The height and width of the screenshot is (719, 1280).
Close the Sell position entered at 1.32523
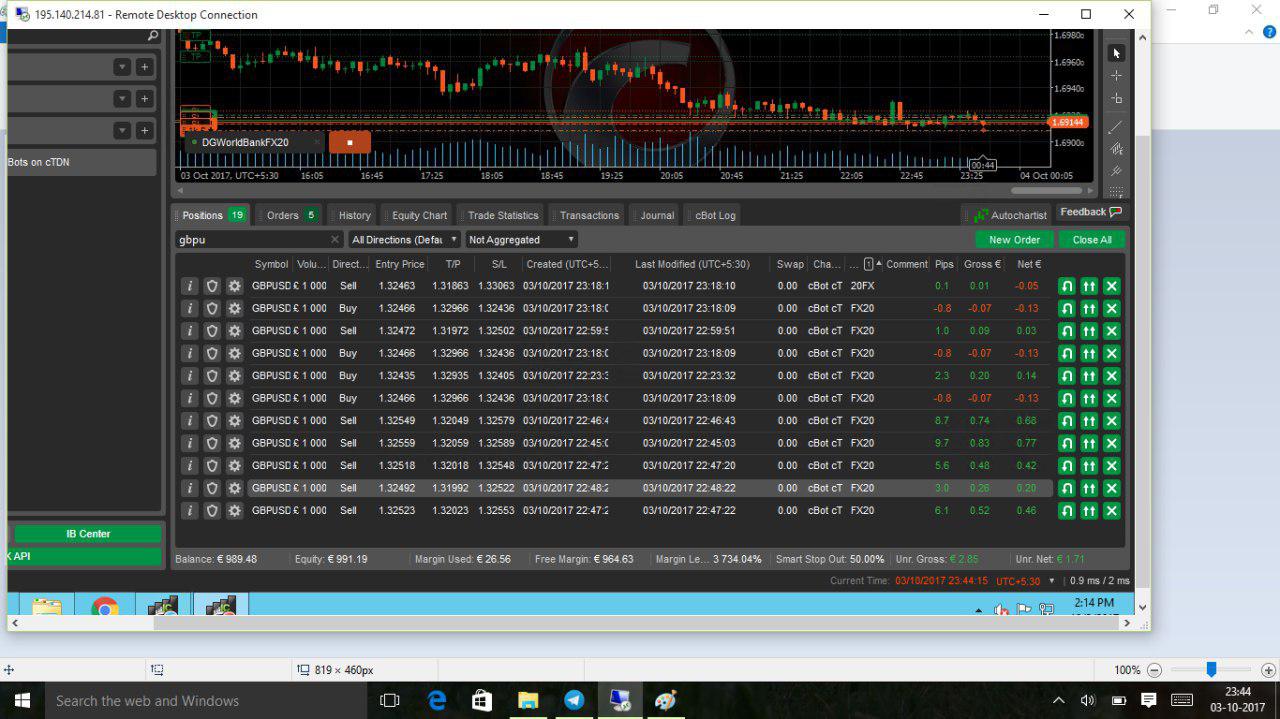click(1111, 511)
